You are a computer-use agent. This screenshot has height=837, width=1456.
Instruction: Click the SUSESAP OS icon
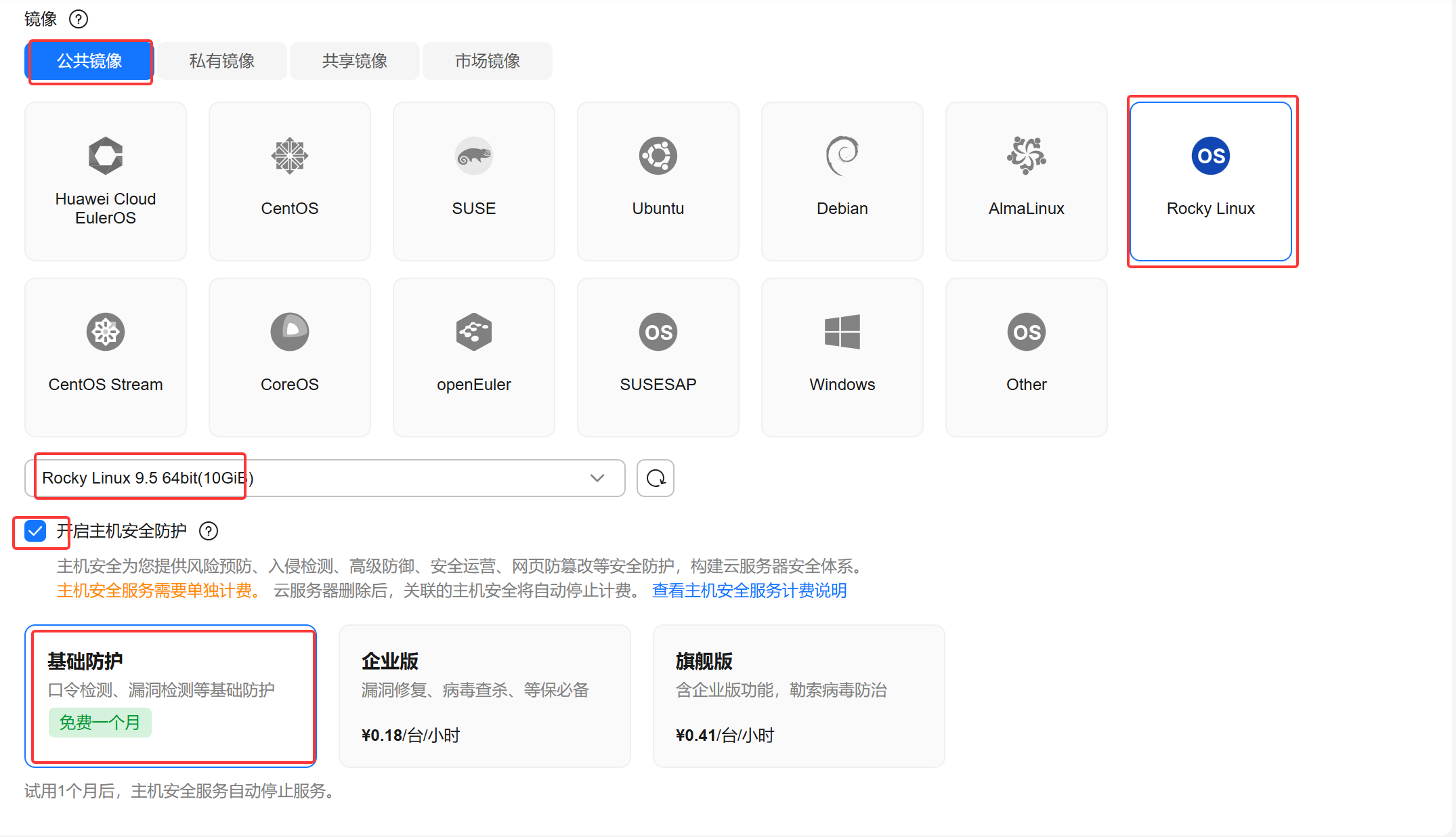(658, 332)
